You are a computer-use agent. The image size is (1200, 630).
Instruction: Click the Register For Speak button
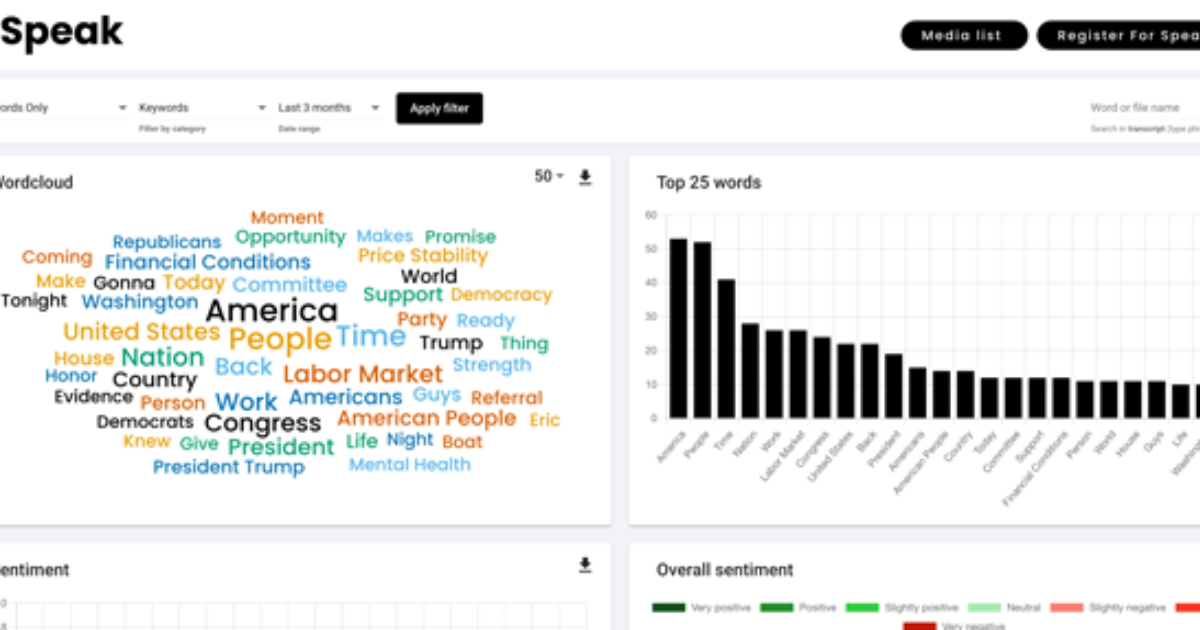click(1118, 35)
